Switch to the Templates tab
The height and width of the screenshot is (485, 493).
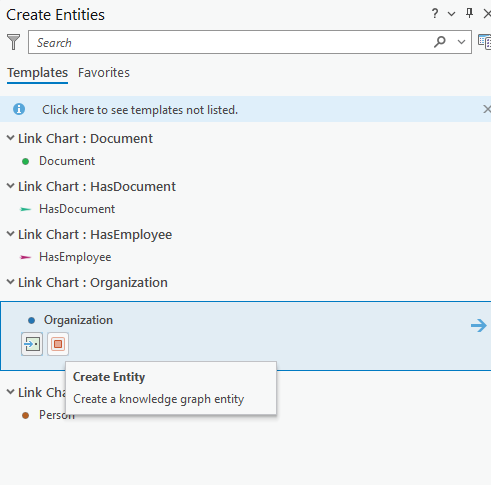(37, 73)
